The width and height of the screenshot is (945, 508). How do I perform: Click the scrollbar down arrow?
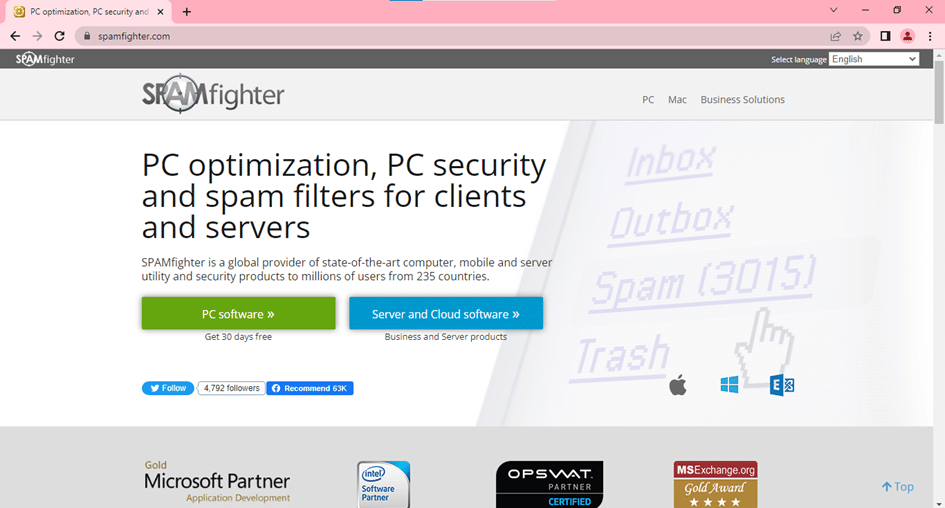click(x=939, y=503)
